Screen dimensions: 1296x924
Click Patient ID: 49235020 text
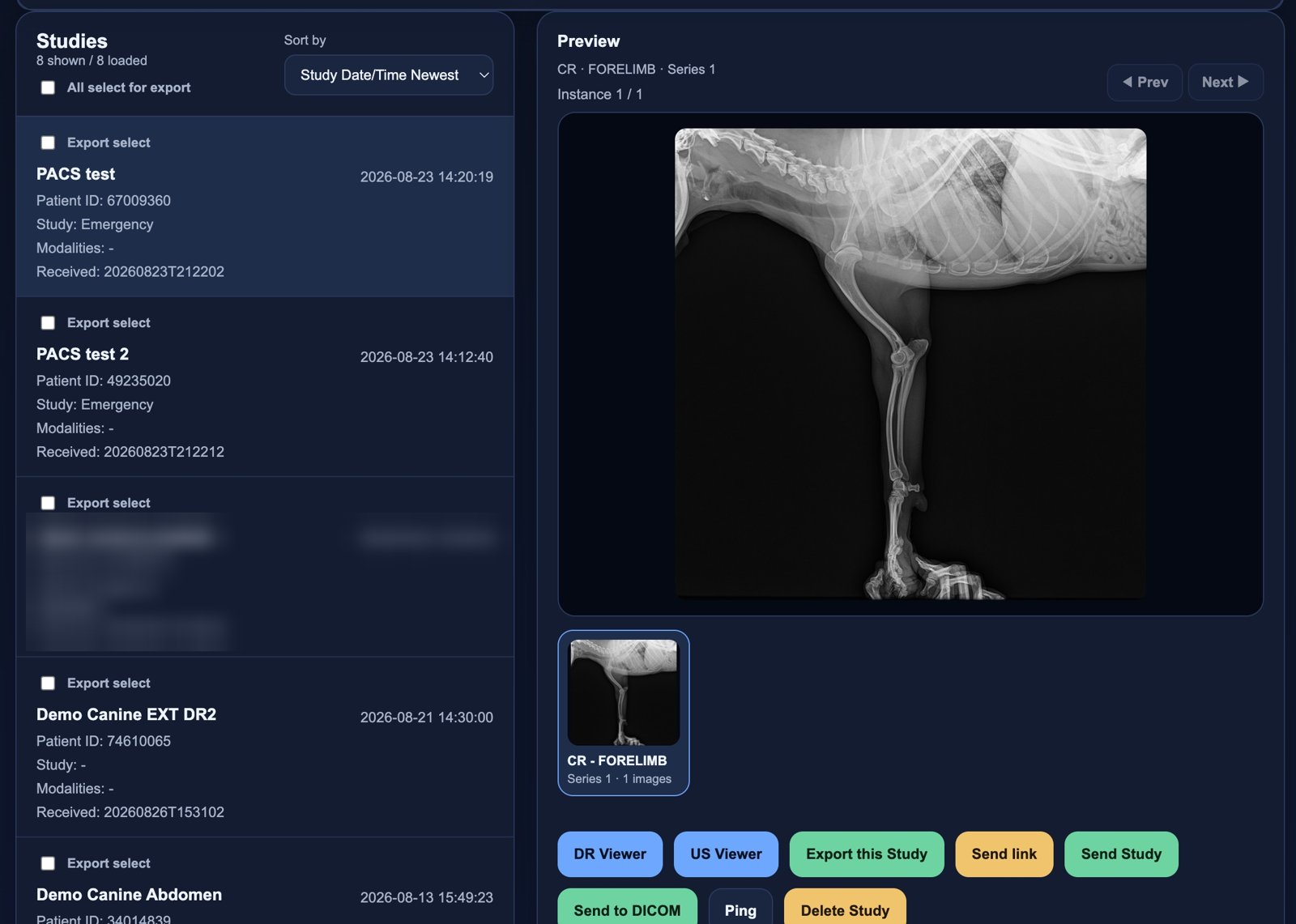tap(104, 381)
